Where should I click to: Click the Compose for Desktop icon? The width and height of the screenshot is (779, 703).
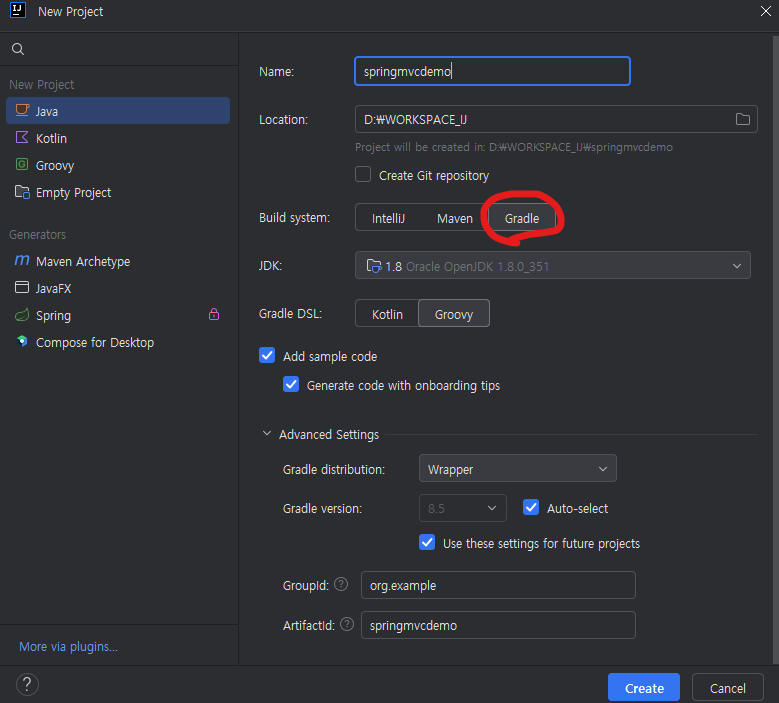pos(22,341)
